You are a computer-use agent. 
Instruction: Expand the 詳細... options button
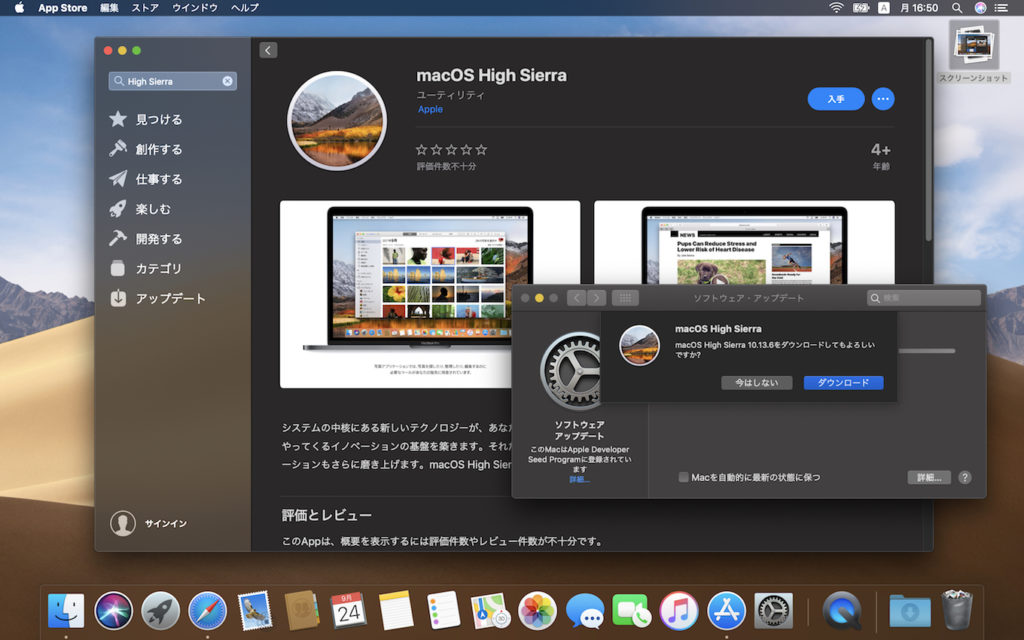pos(928,477)
